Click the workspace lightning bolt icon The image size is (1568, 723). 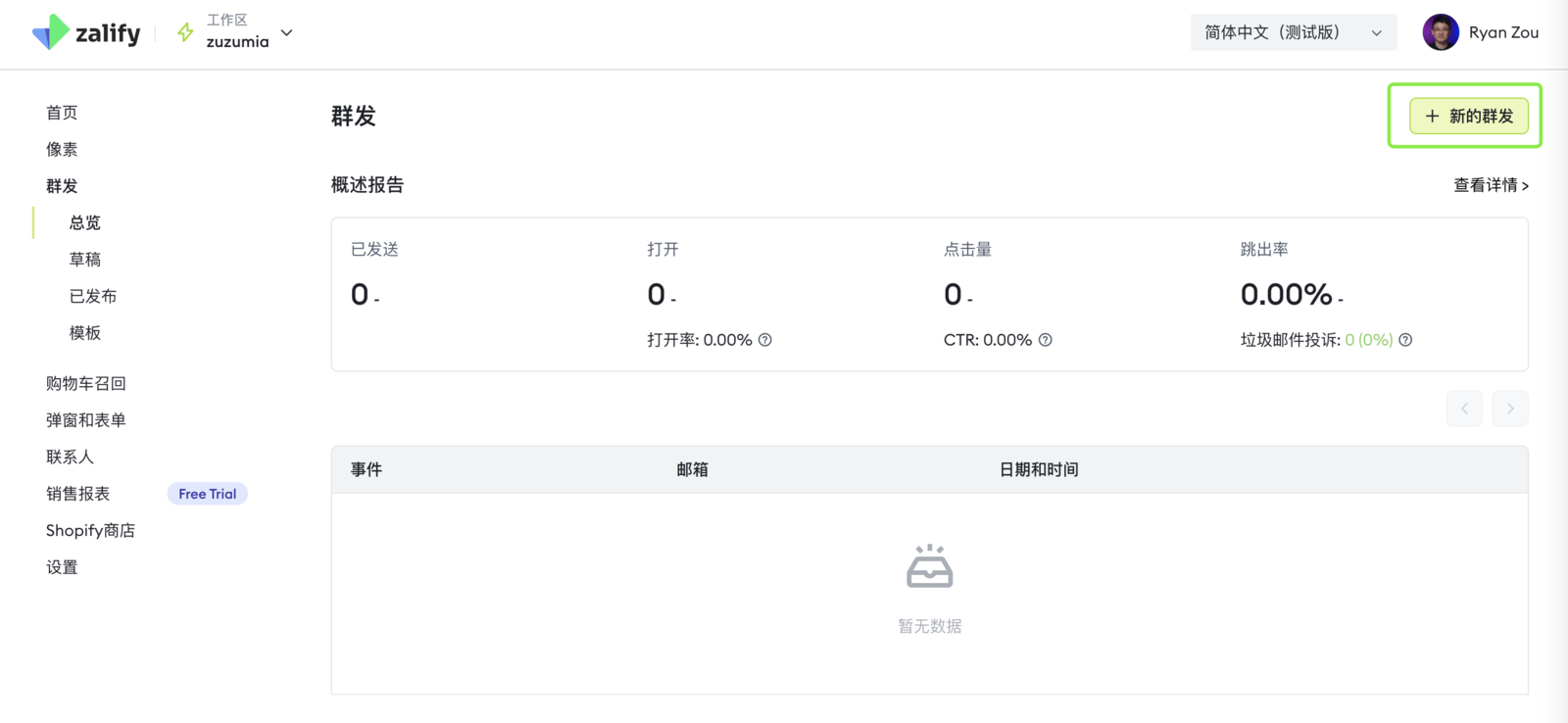click(185, 32)
